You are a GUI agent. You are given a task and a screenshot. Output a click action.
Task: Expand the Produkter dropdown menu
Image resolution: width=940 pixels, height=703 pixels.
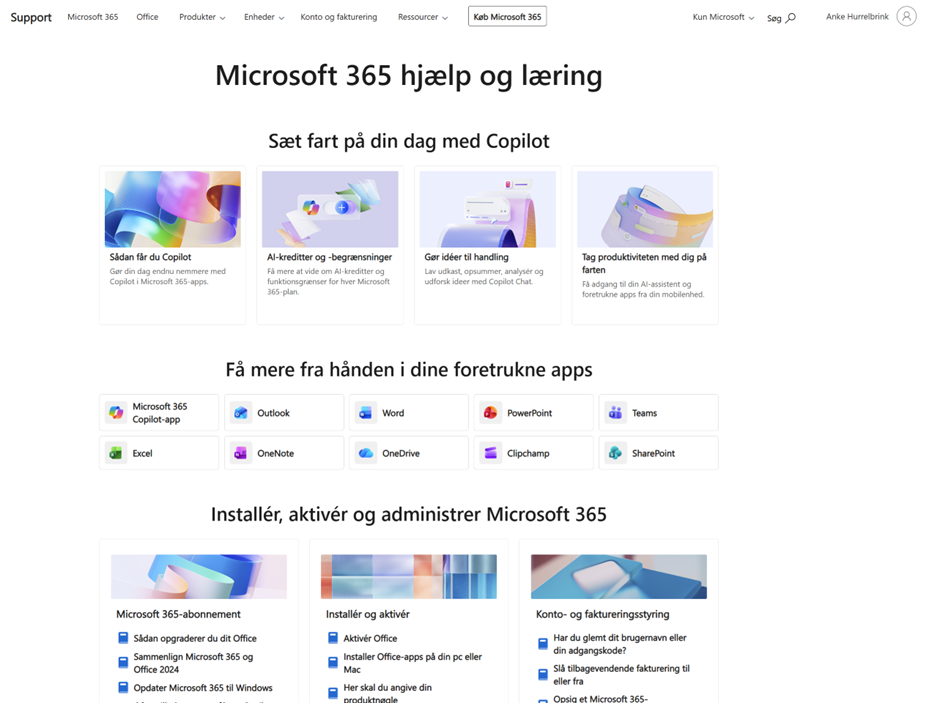click(202, 17)
